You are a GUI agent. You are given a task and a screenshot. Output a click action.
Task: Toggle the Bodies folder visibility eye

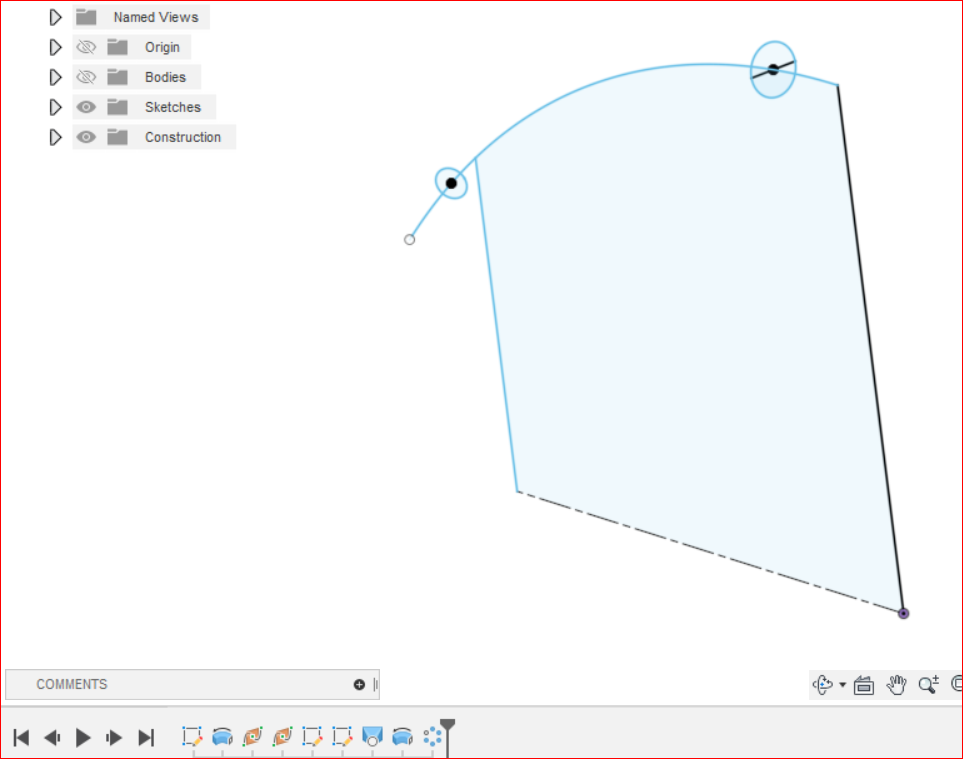click(86, 77)
